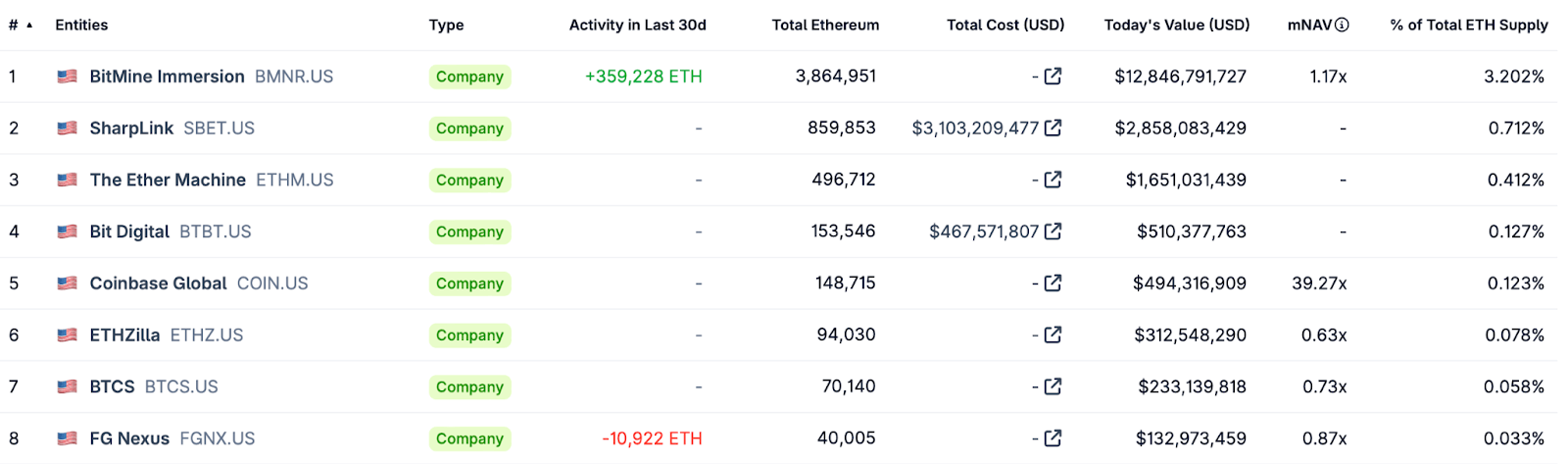The width and height of the screenshot is (1568, 464).
Task: Open external link icon in FG Nexus row
Action: [x=1053, y=438]
